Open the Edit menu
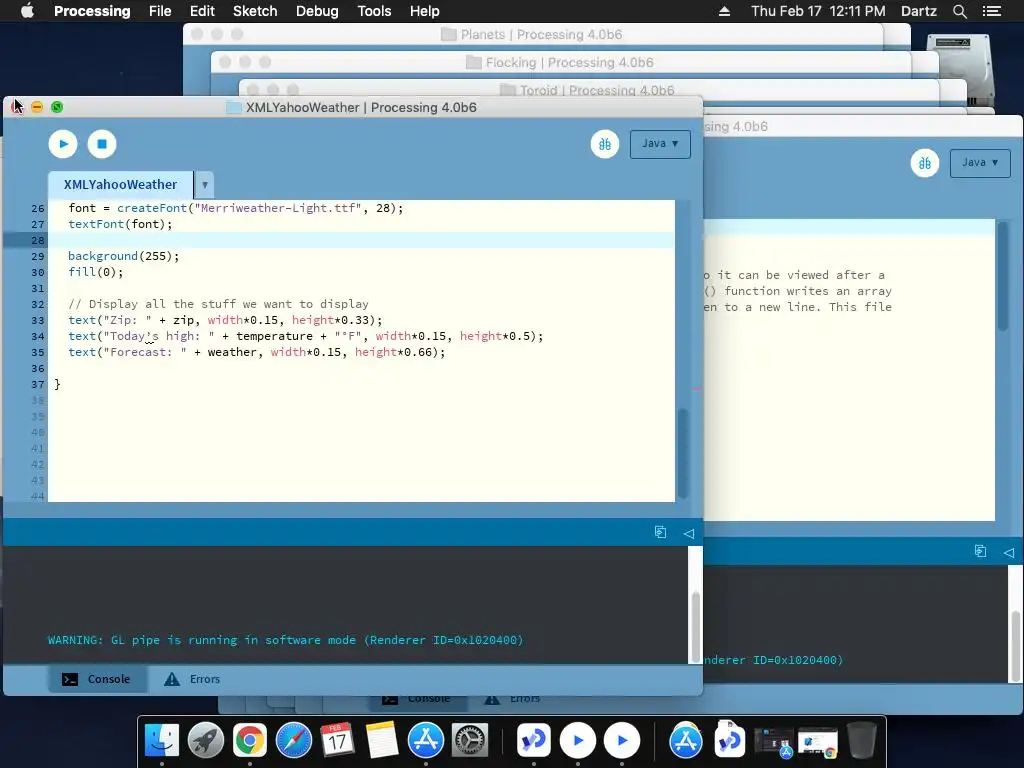This screenshot has height=768, width=1024. pyautogui.click(x=202, y=11)
